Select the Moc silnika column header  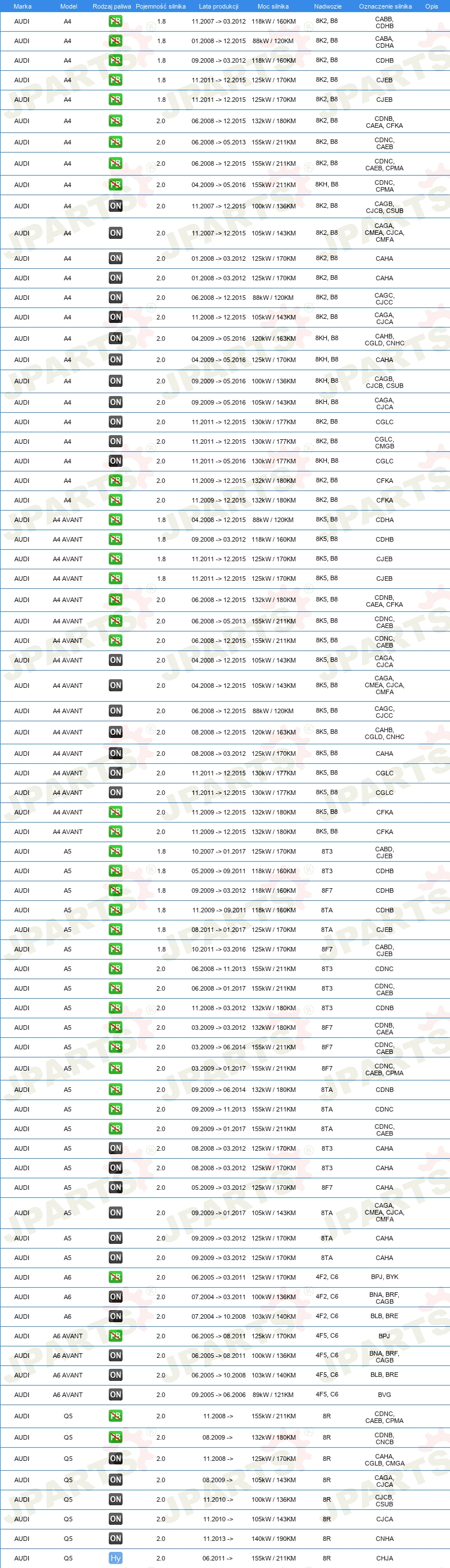(273, 6)
